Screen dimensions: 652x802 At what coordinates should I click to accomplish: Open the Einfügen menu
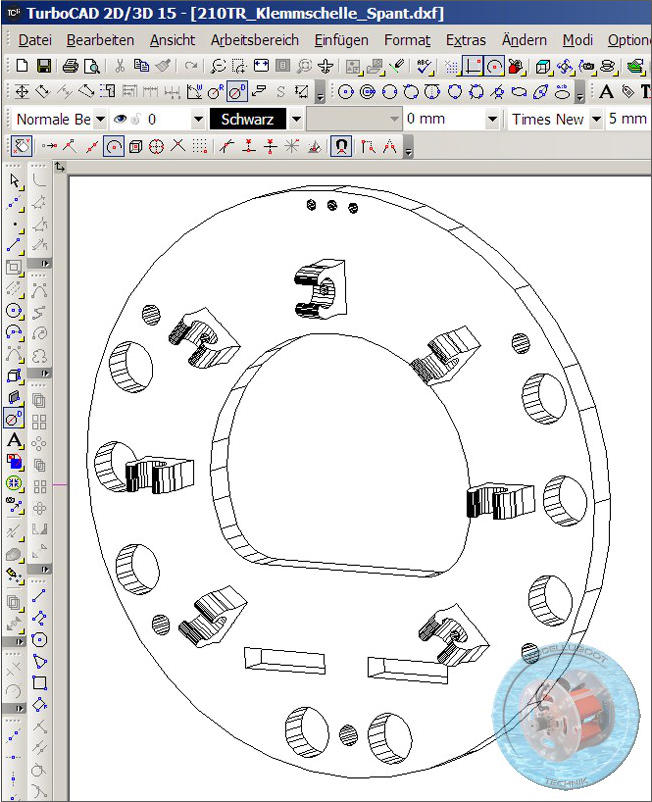(x=341, y=40)
